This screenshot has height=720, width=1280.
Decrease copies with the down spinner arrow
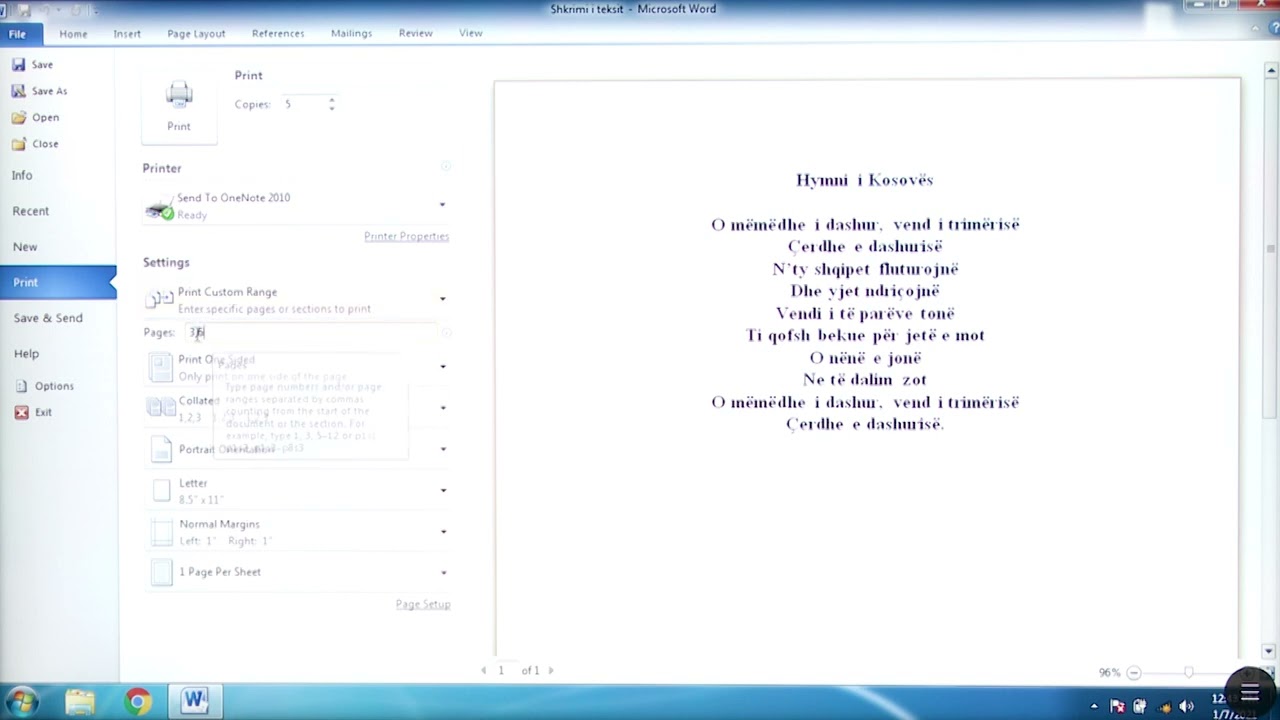tap(331, 108)
